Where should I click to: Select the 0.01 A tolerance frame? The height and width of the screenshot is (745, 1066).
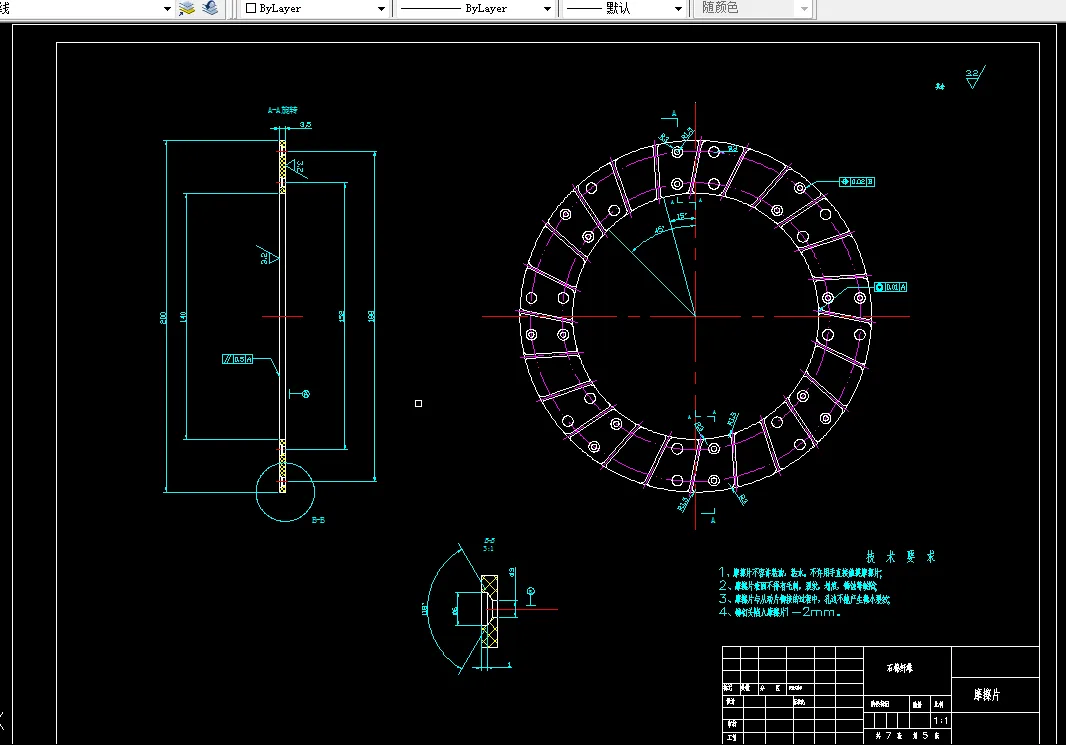tap(891, 287)
